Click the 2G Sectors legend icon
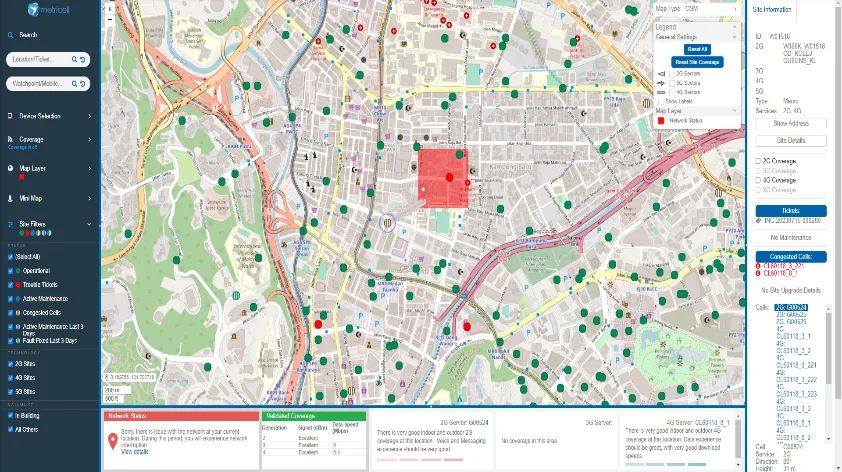The height and width of the screenshot is (472, 842). [661, 74]
